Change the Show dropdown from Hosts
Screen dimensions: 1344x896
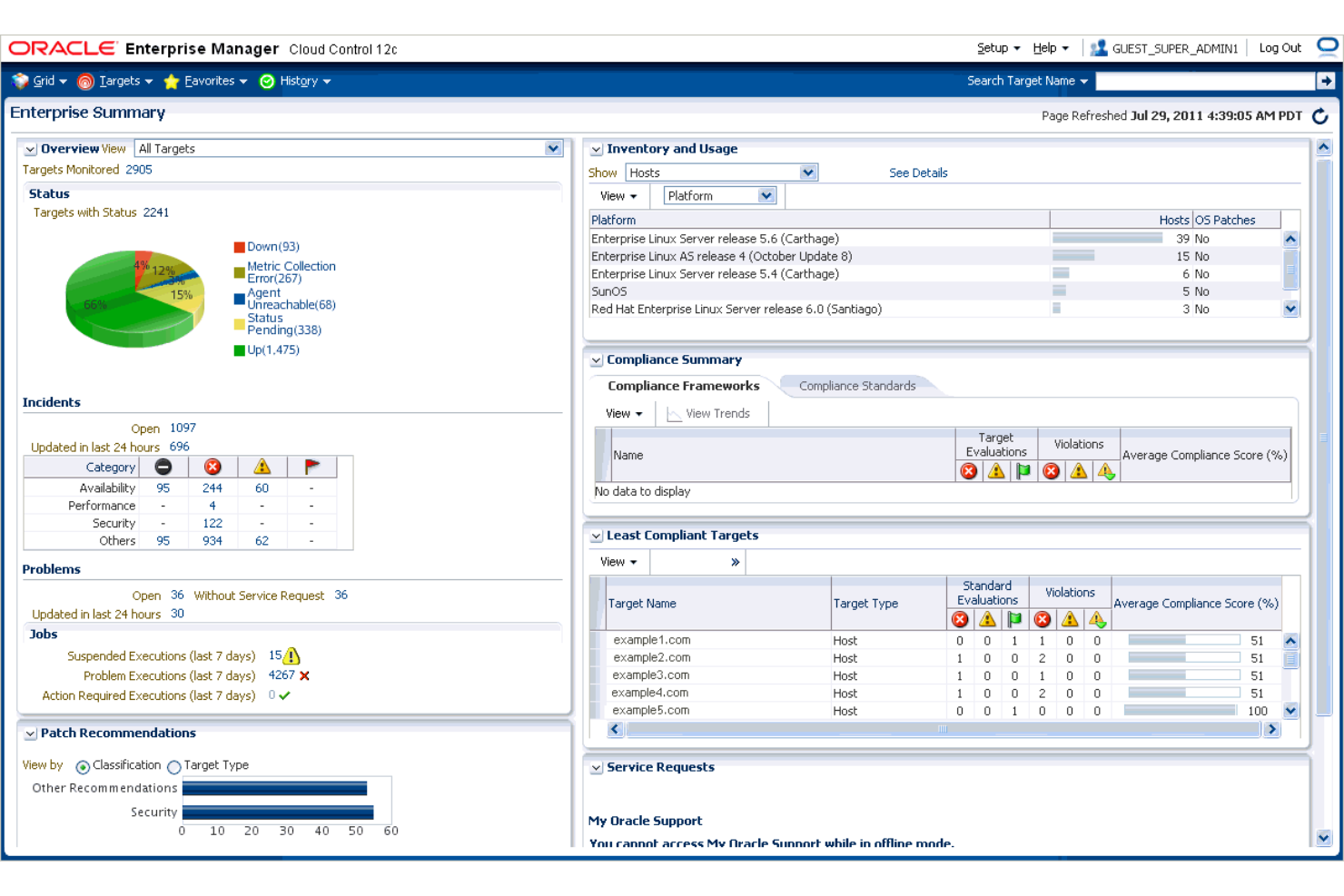(x=807, y=172)
